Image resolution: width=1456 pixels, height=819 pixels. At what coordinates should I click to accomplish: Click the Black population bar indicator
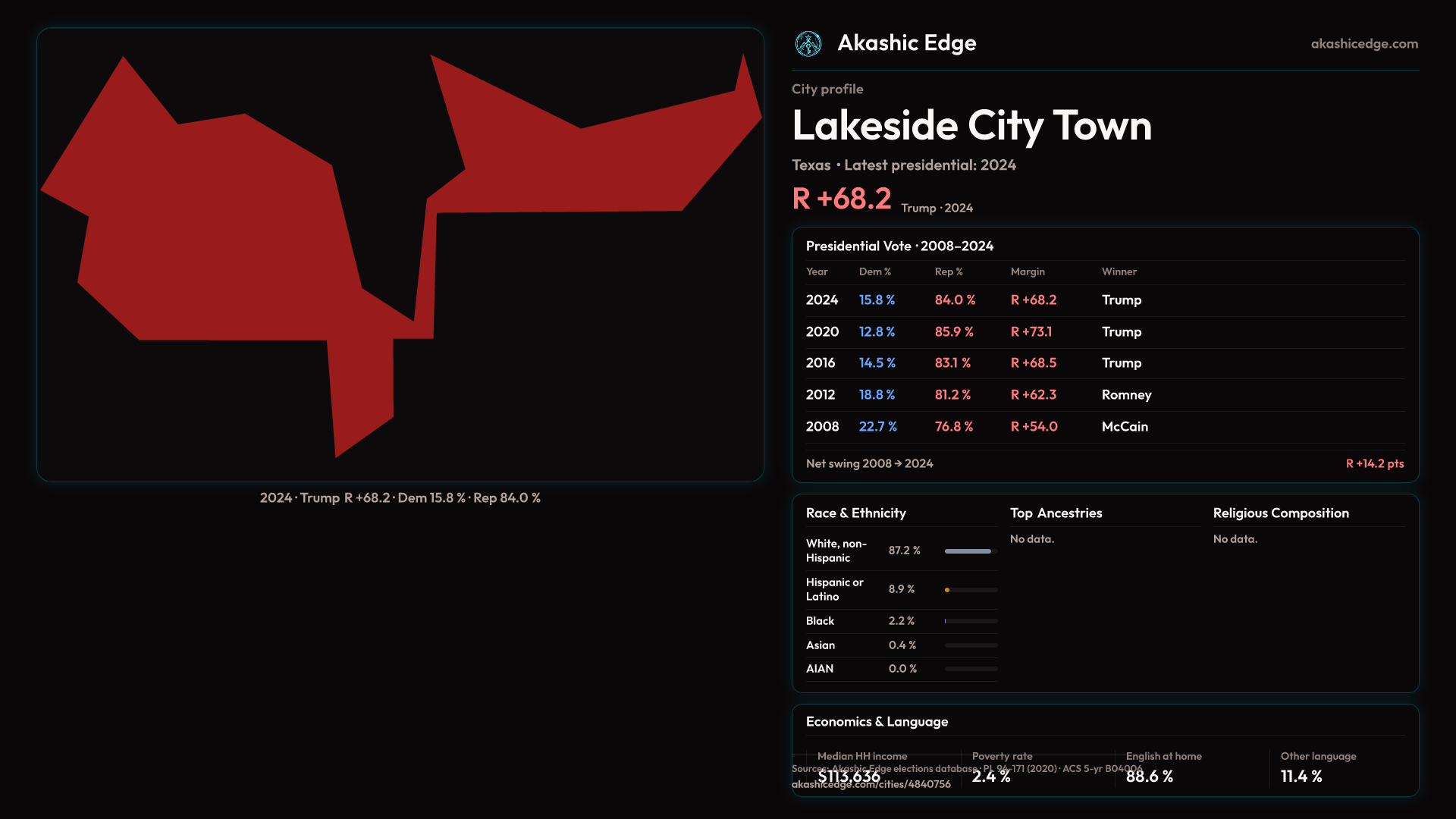[946, 621]
